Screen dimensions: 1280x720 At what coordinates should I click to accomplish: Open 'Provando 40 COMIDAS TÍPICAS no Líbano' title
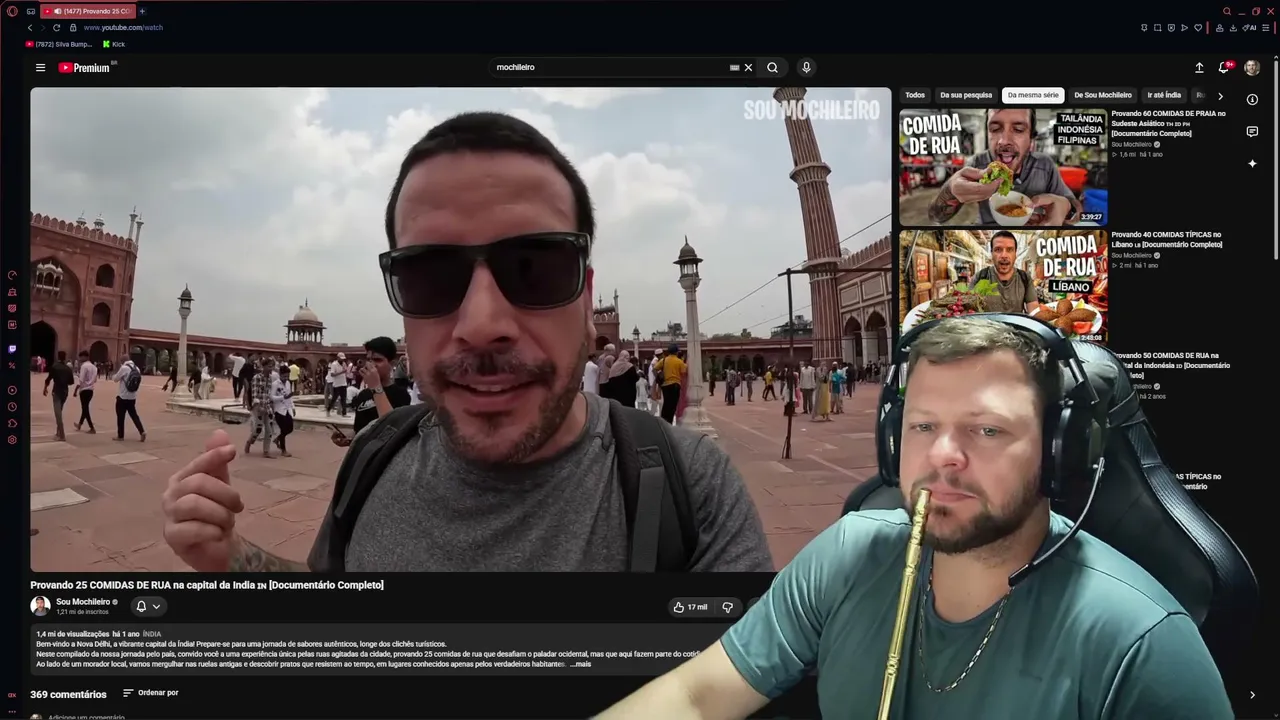[1166, 239]
